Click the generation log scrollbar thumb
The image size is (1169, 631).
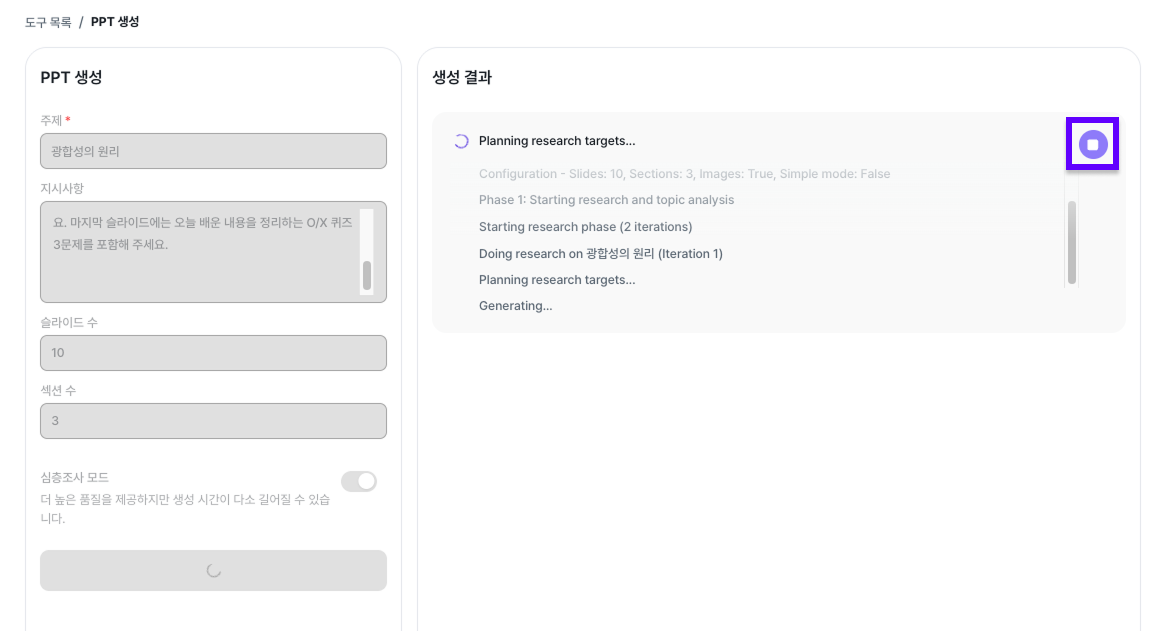click(x=1072, y=242)
